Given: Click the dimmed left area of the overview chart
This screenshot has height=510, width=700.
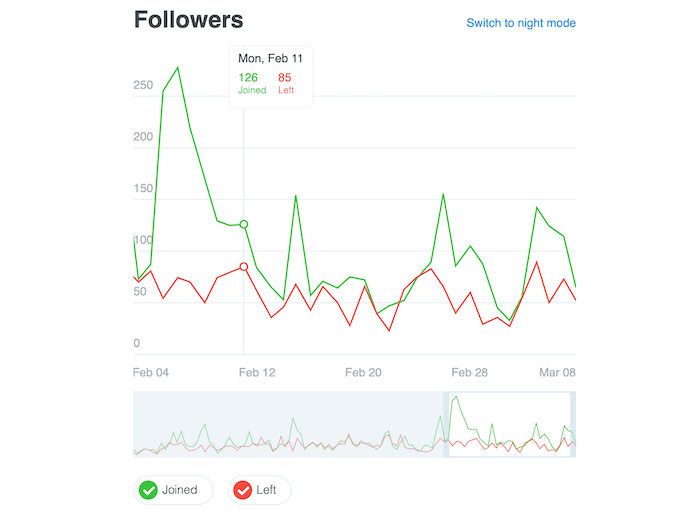Looking at the screenshot, I should [288, 424].
